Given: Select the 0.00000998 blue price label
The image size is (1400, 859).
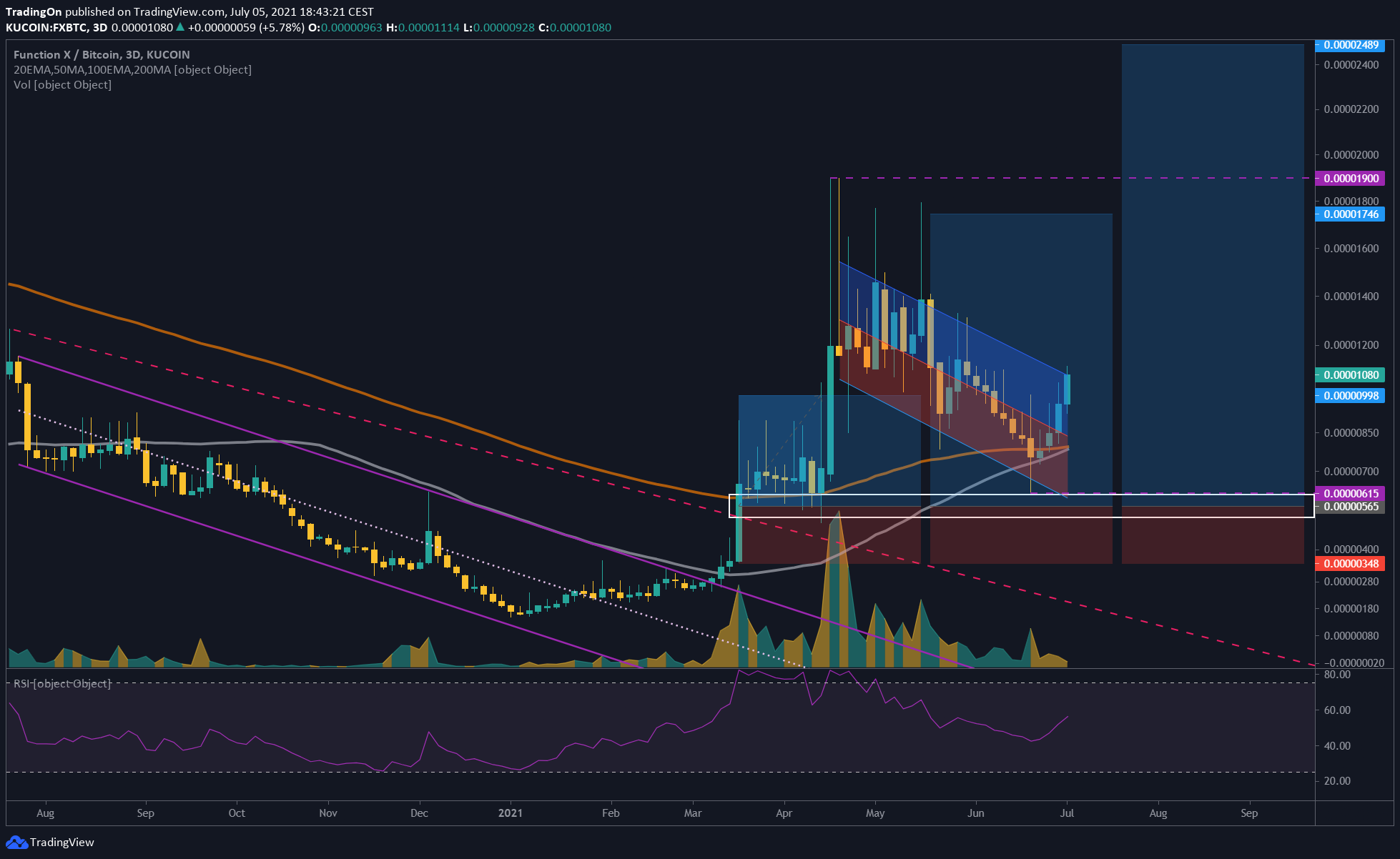Looking at the screenshot, I should (x=1350, y=396).
